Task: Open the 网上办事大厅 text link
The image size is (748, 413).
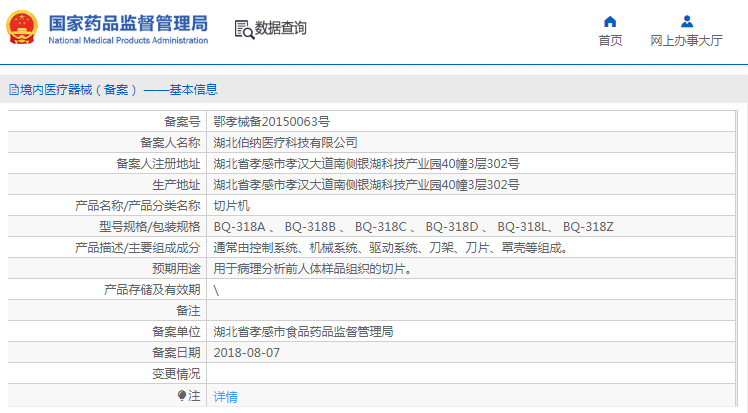Action: point(686,40)
